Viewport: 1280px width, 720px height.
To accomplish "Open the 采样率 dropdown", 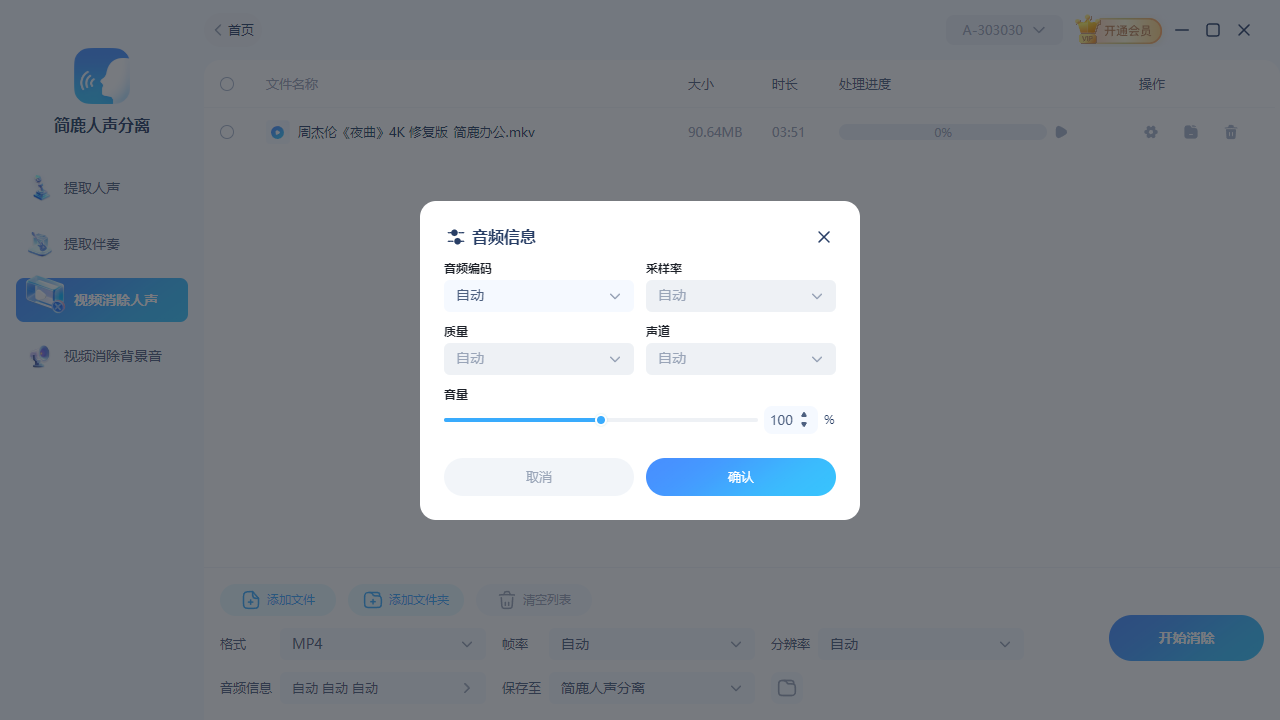I will [x=741, y=296].
